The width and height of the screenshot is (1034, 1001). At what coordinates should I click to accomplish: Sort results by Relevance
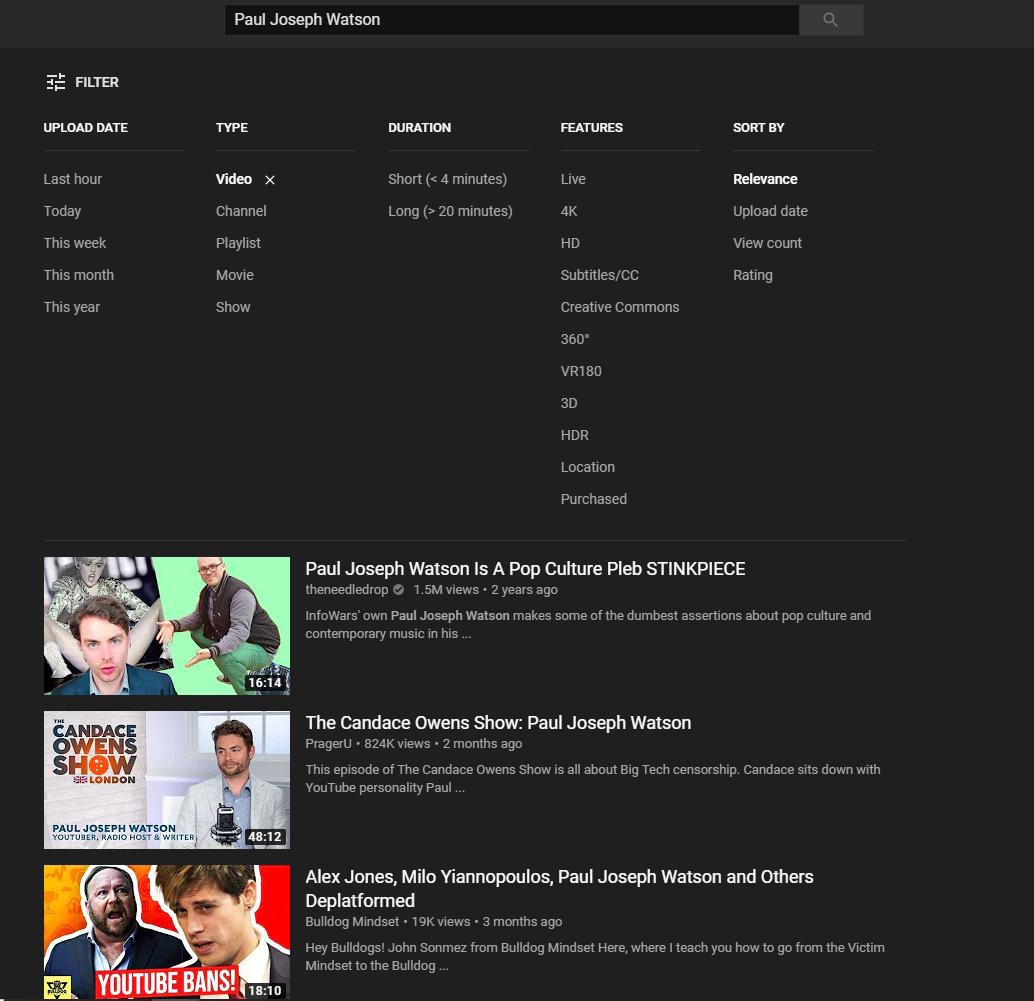(765, 179)
